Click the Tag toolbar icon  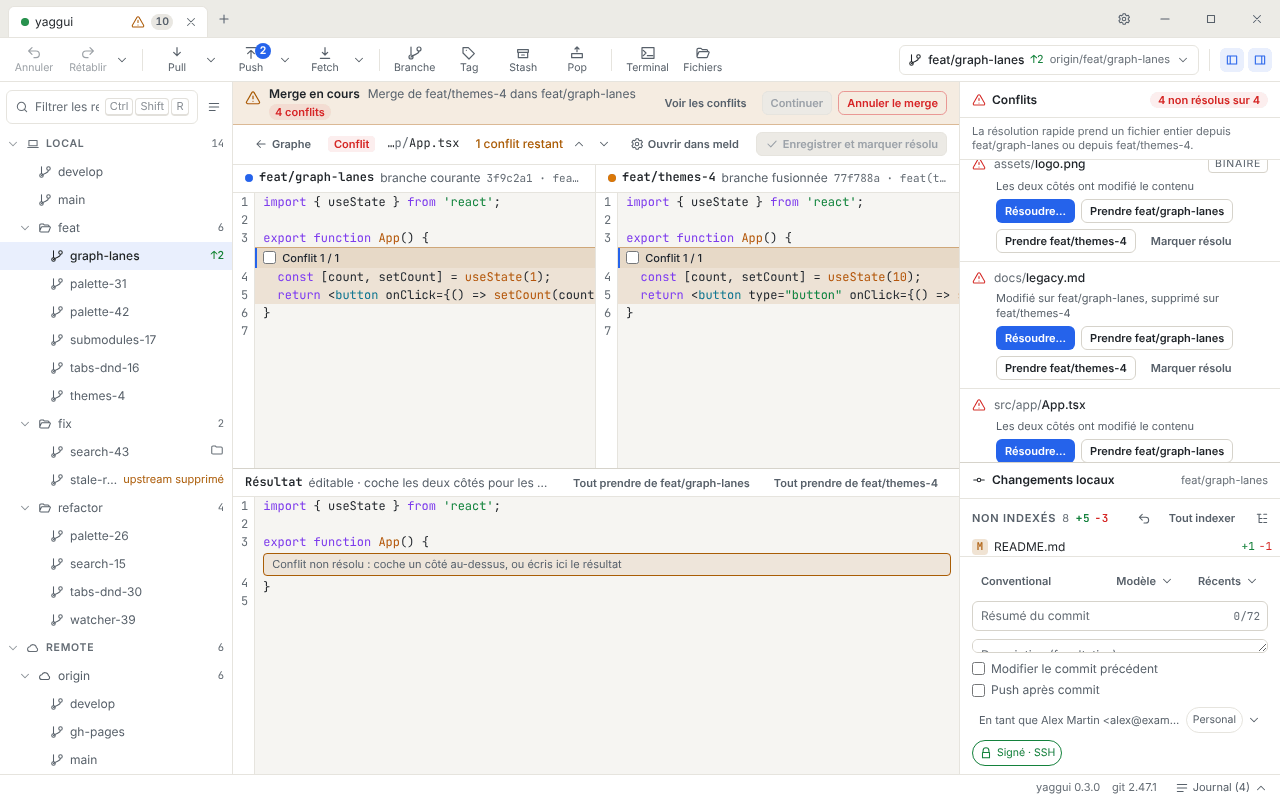point(469,59)
